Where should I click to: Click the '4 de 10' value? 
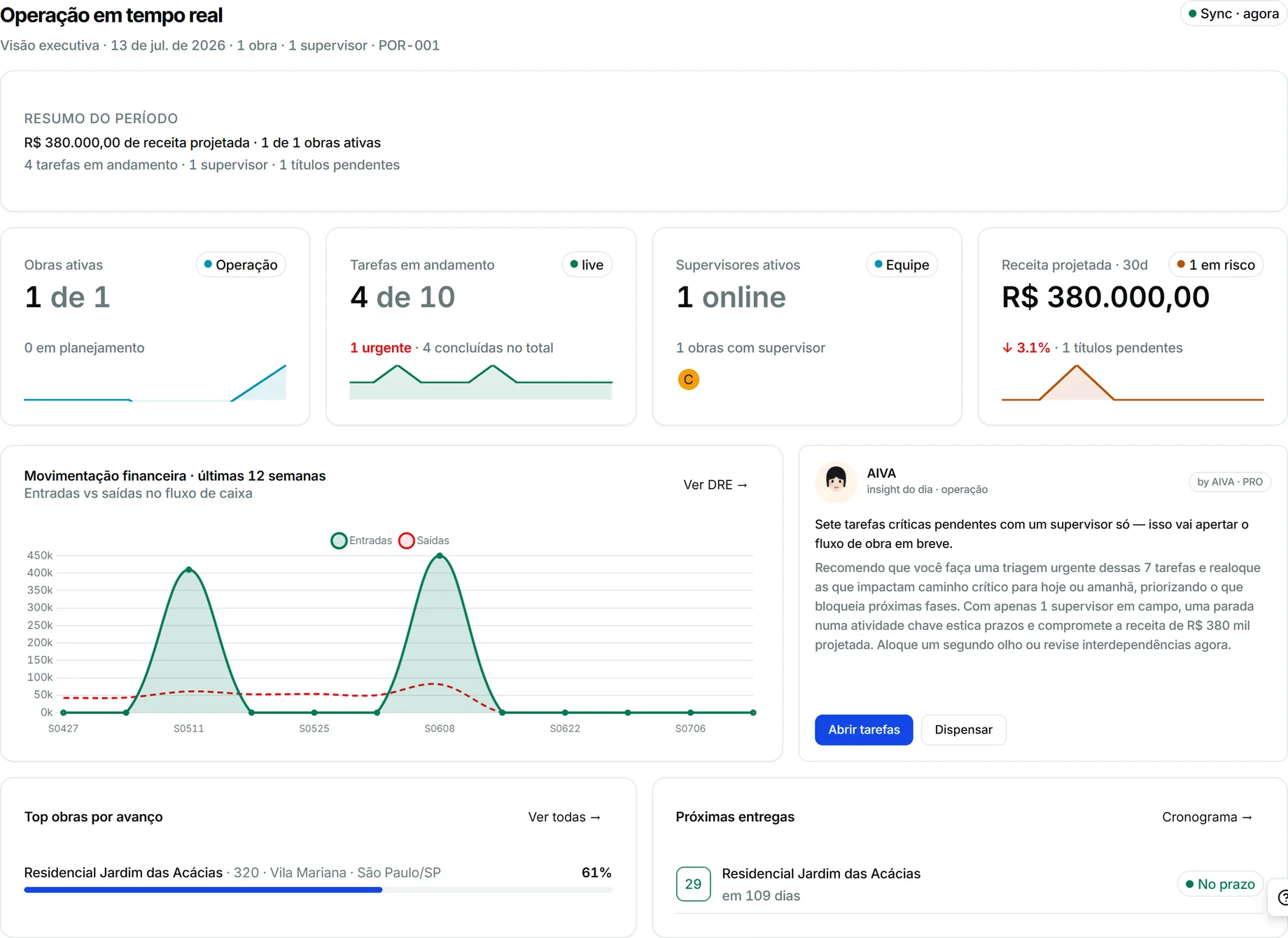pyautogui.click(x=402, y=297)
